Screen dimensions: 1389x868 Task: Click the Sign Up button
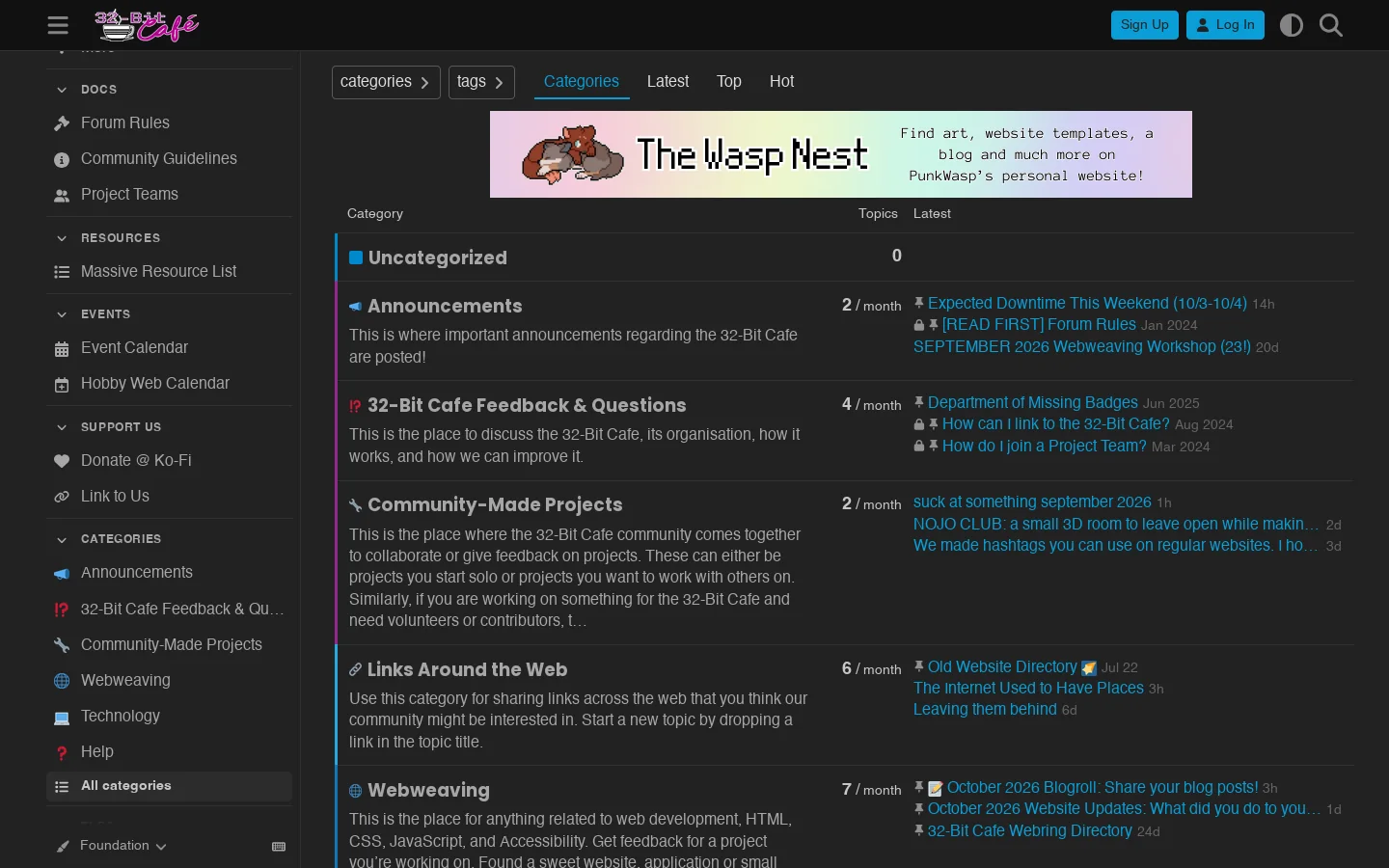pos(1145,25)
